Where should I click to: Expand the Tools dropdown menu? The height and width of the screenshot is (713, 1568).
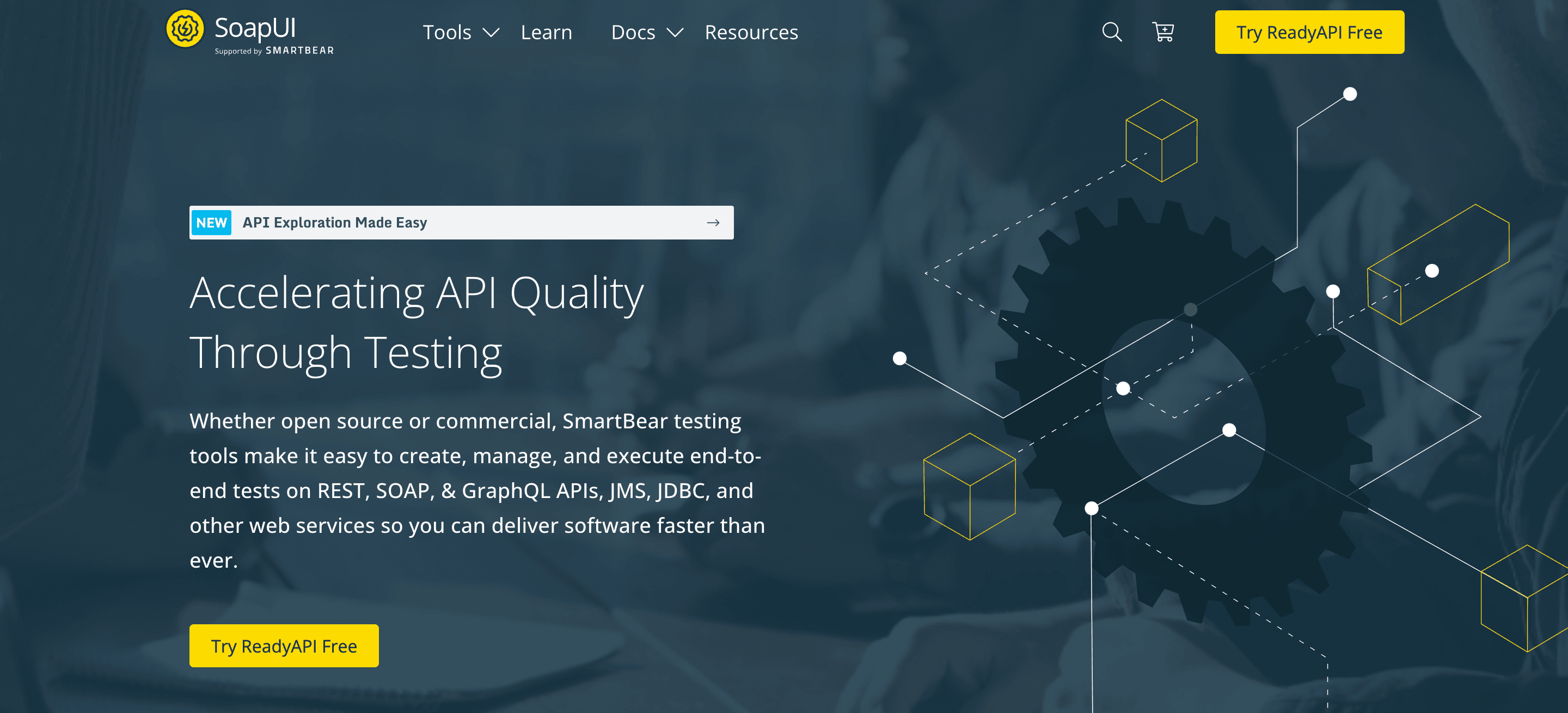click(460, 32)
